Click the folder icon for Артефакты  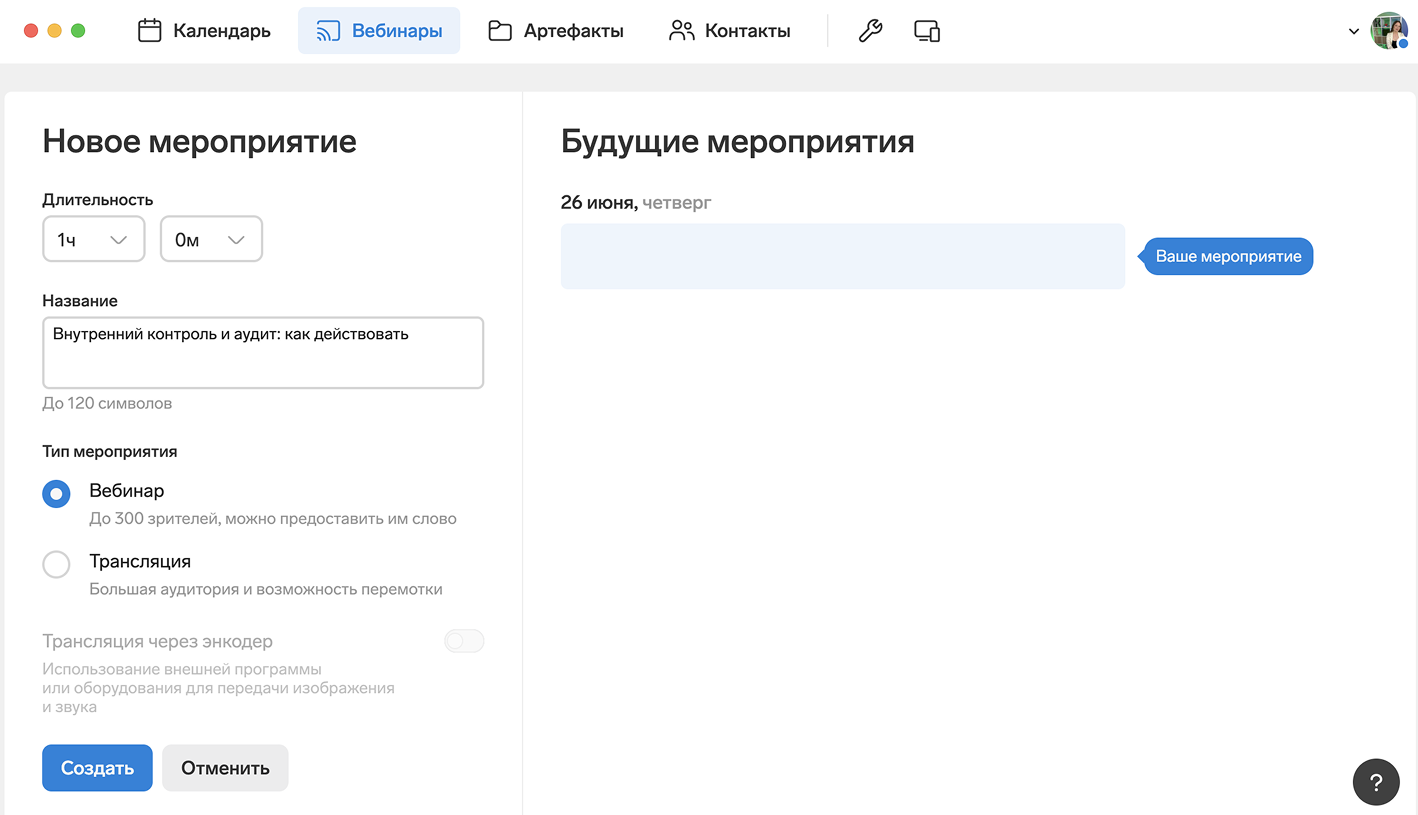pos(500,31)
